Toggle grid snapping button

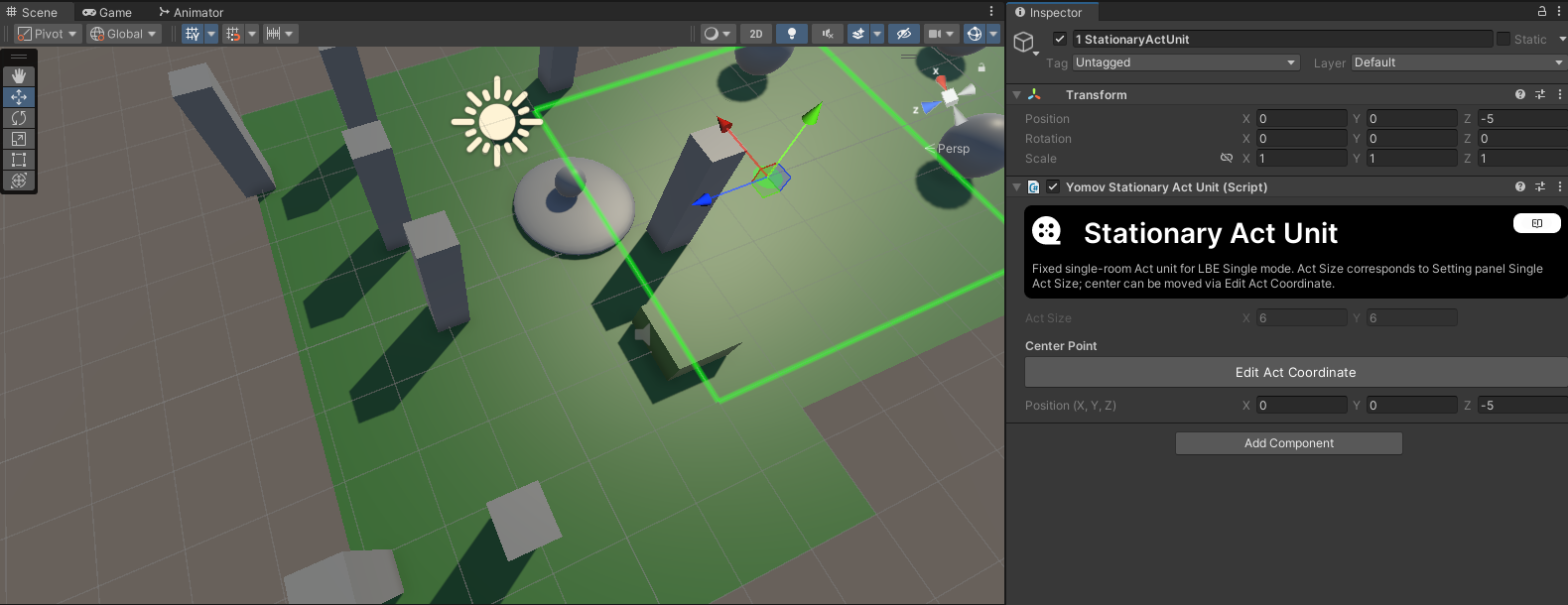(x=233, y=34)
